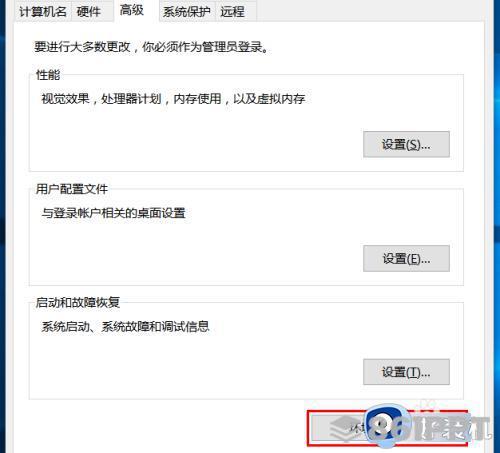Click 设置(T) under 启动和故障恢复
500x453 pixels.
tap(406, 372)
